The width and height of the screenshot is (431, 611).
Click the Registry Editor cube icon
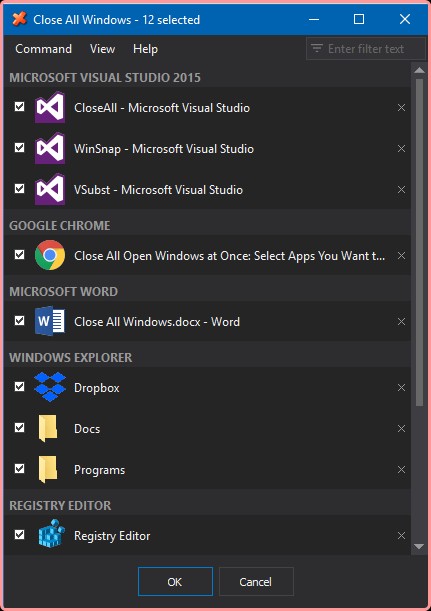tap(51, 535)
